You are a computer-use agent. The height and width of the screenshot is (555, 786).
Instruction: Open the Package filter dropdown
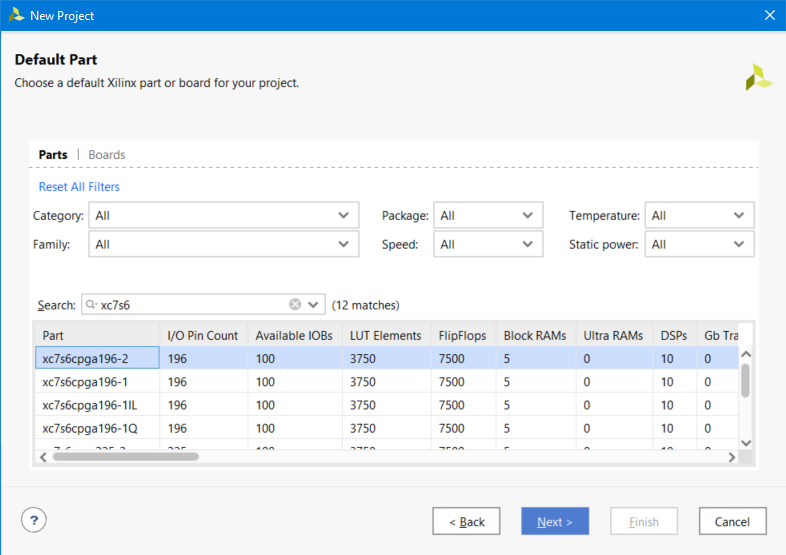pyautogui.click(x=488, y=216)
